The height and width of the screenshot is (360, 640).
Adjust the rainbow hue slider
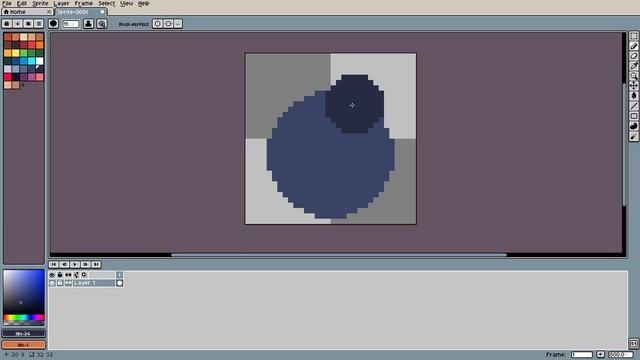coord(24,318)
